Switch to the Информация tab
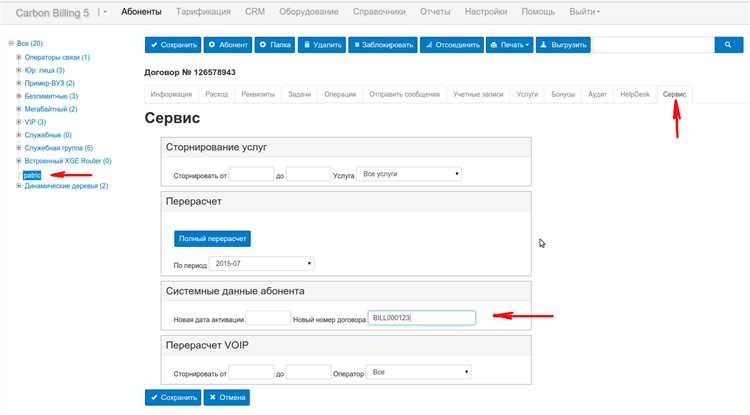The width and height of the screenshot is (750, 415). tap(171, 94)
